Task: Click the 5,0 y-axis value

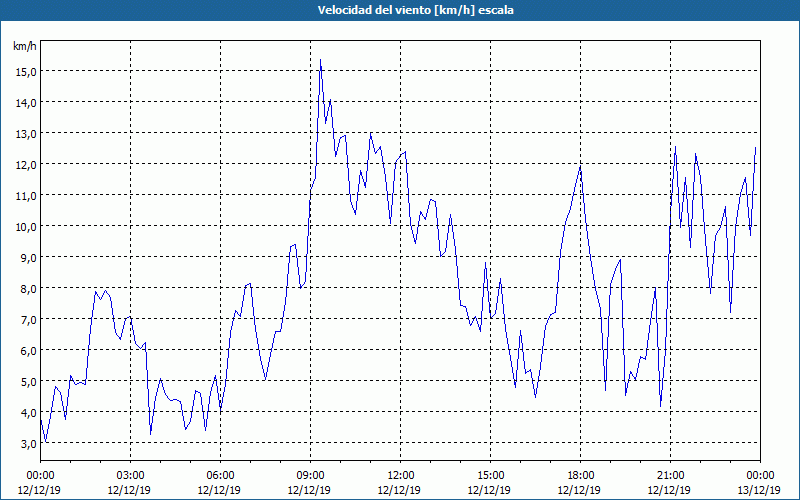Action: click(28, 382)
